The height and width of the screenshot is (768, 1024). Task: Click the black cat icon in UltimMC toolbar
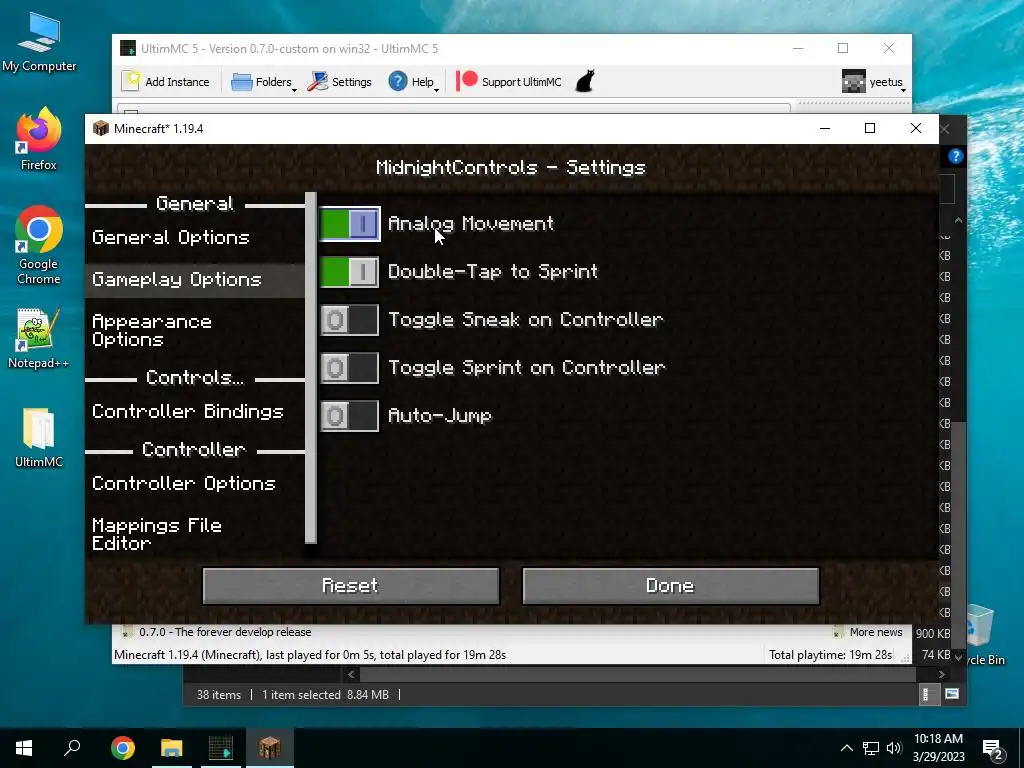tap(585, 82)
